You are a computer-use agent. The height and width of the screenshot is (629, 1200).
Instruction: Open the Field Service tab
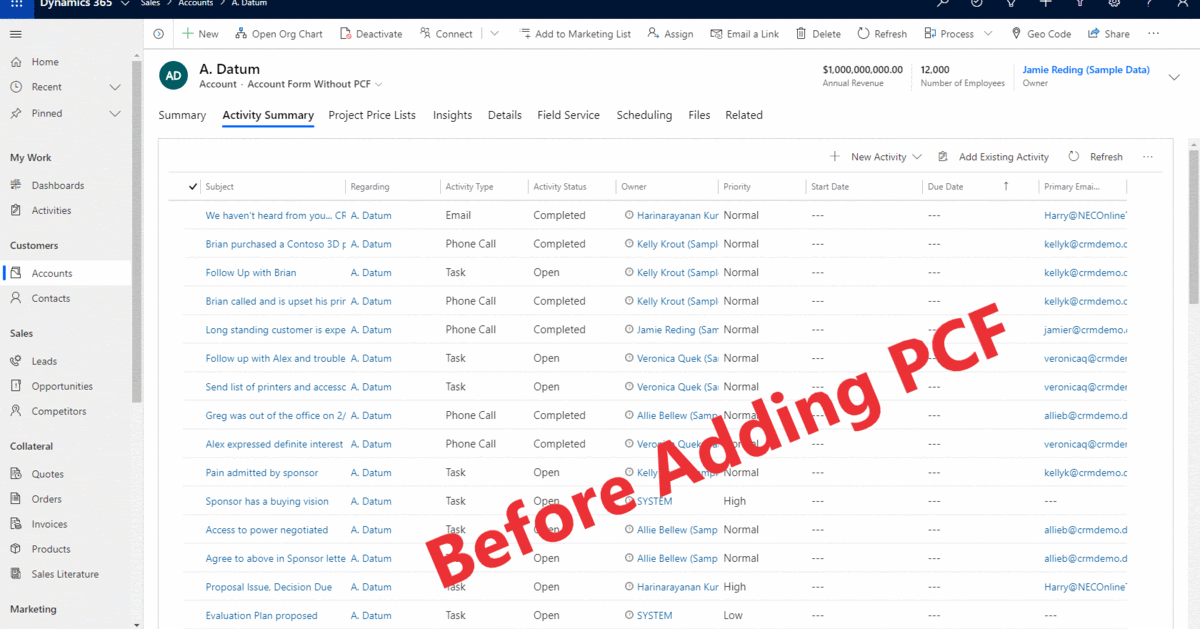point(568,115)
